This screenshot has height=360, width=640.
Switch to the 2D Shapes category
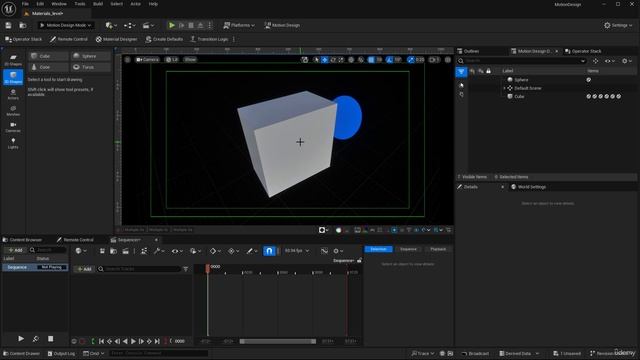pyautogui.click(x=13, y=60)
